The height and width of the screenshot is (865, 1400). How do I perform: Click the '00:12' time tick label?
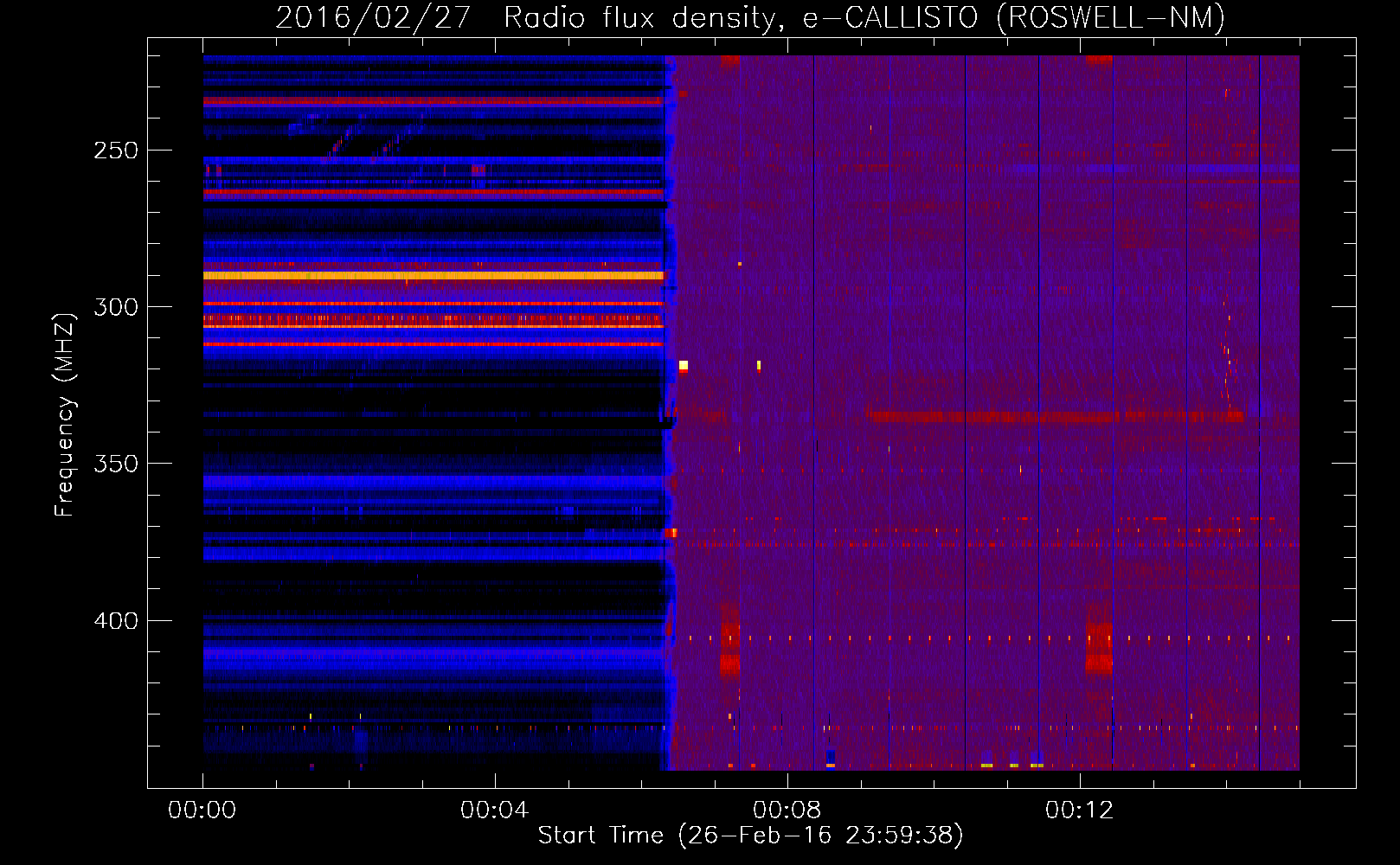[x=1079, y=811]
